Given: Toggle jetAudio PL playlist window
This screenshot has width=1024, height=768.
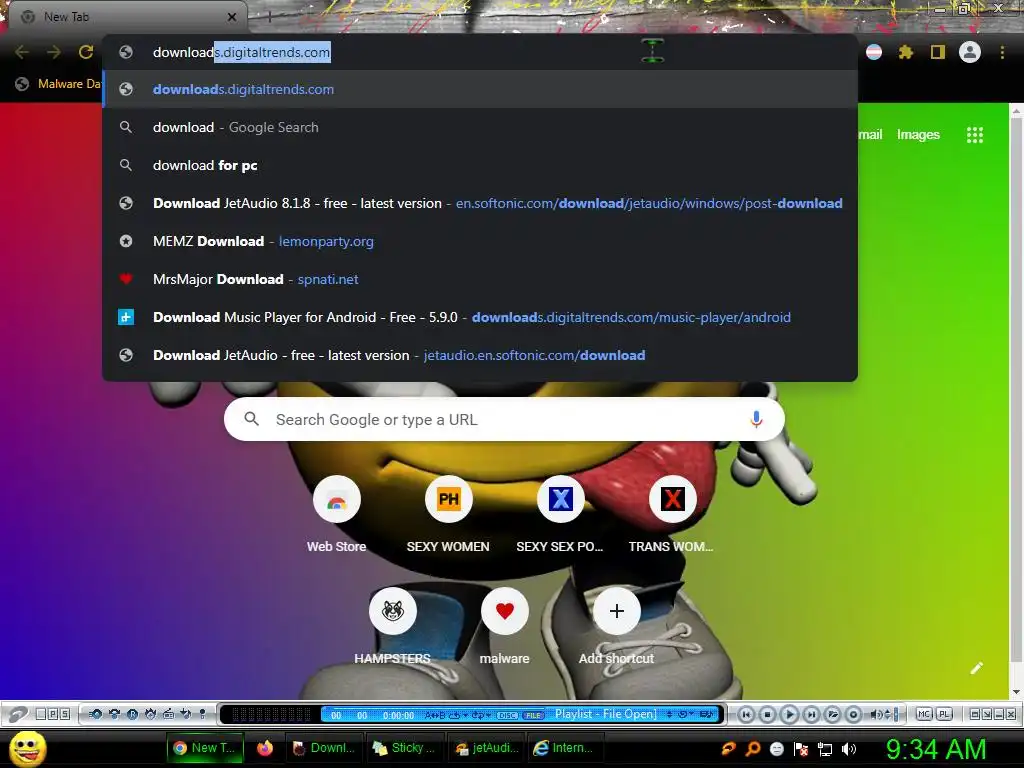Looking at the screenshot, I should (x=944, y=714).
